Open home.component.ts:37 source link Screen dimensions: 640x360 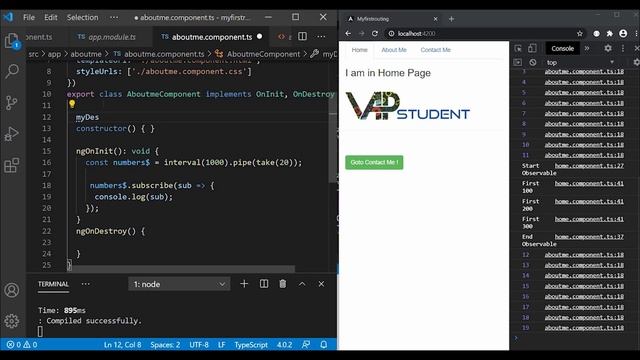pos(589,236)
